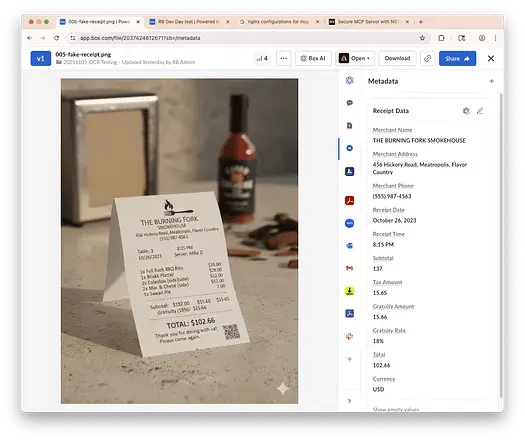Open the Chrome three-dot menu
Screen dimensions: 525x440
click(495, 38)
